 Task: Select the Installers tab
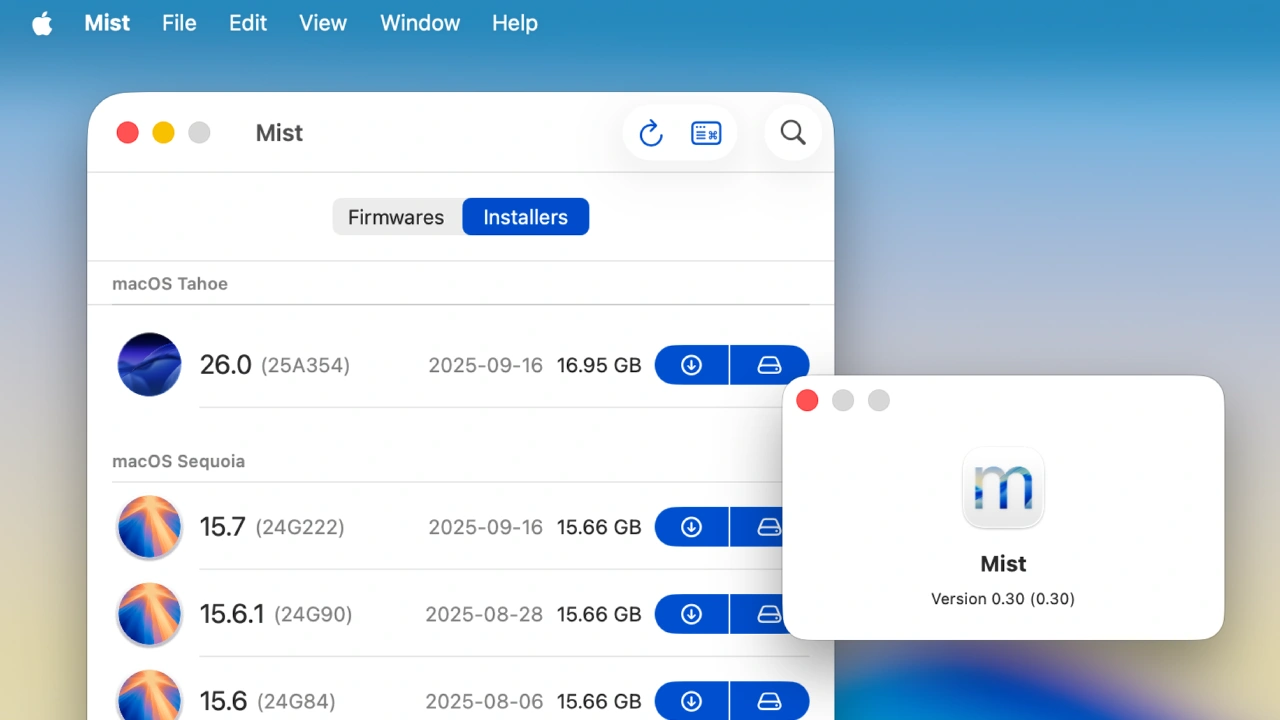tap(525, 217)
